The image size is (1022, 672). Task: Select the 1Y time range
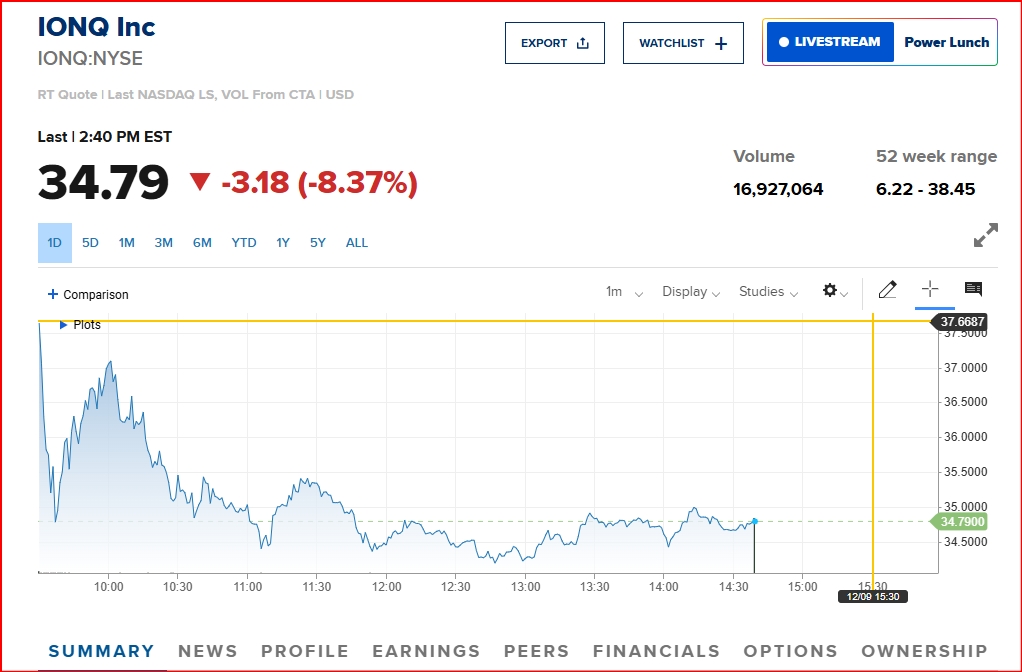[x=283, y=243]
